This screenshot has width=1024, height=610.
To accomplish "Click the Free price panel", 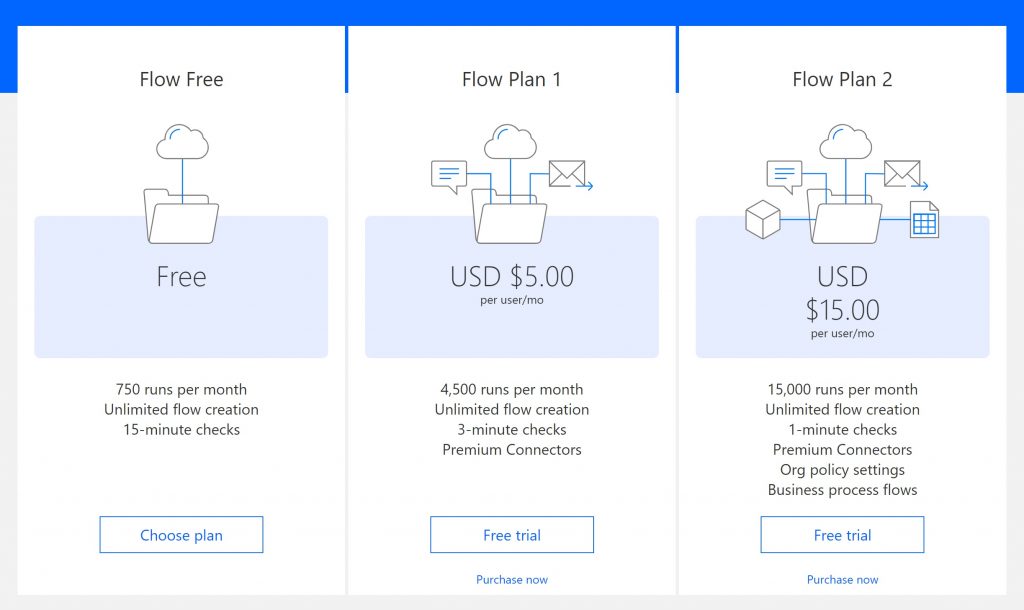I will point(181,287).
